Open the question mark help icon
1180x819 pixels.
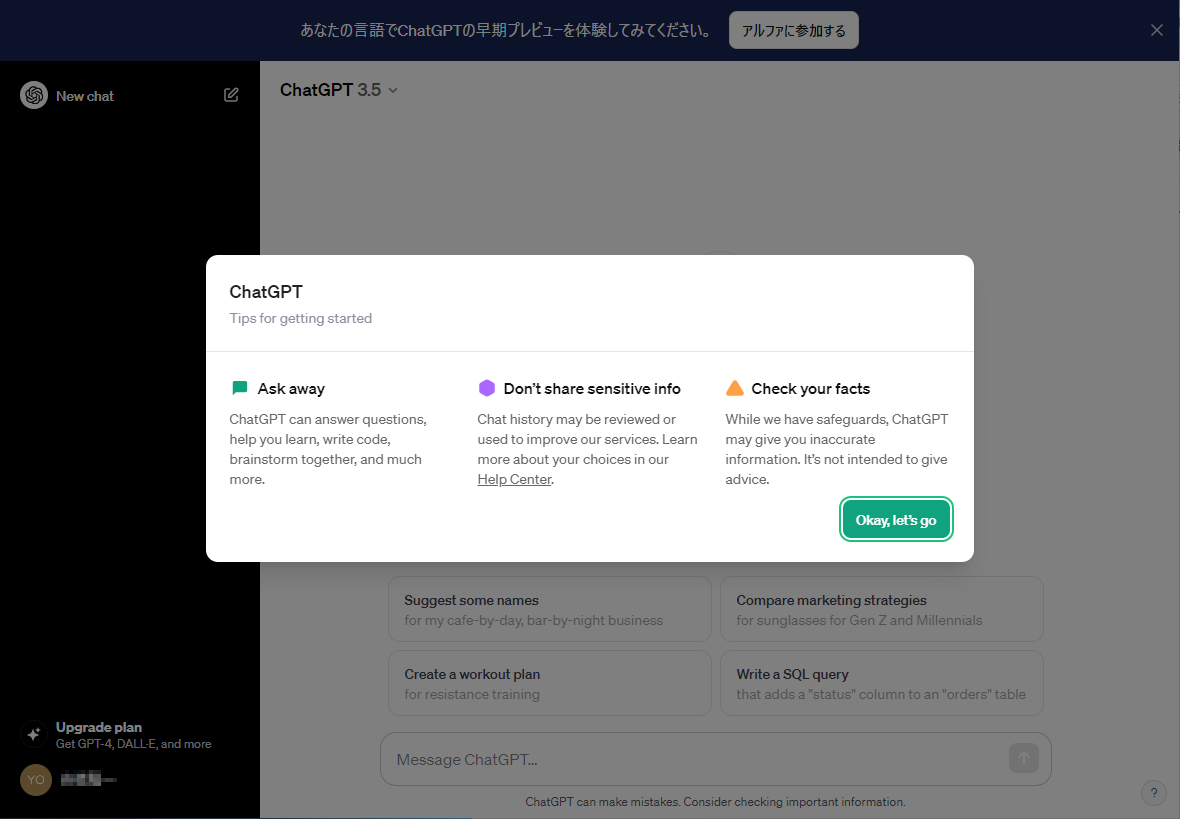[1152, 792]
